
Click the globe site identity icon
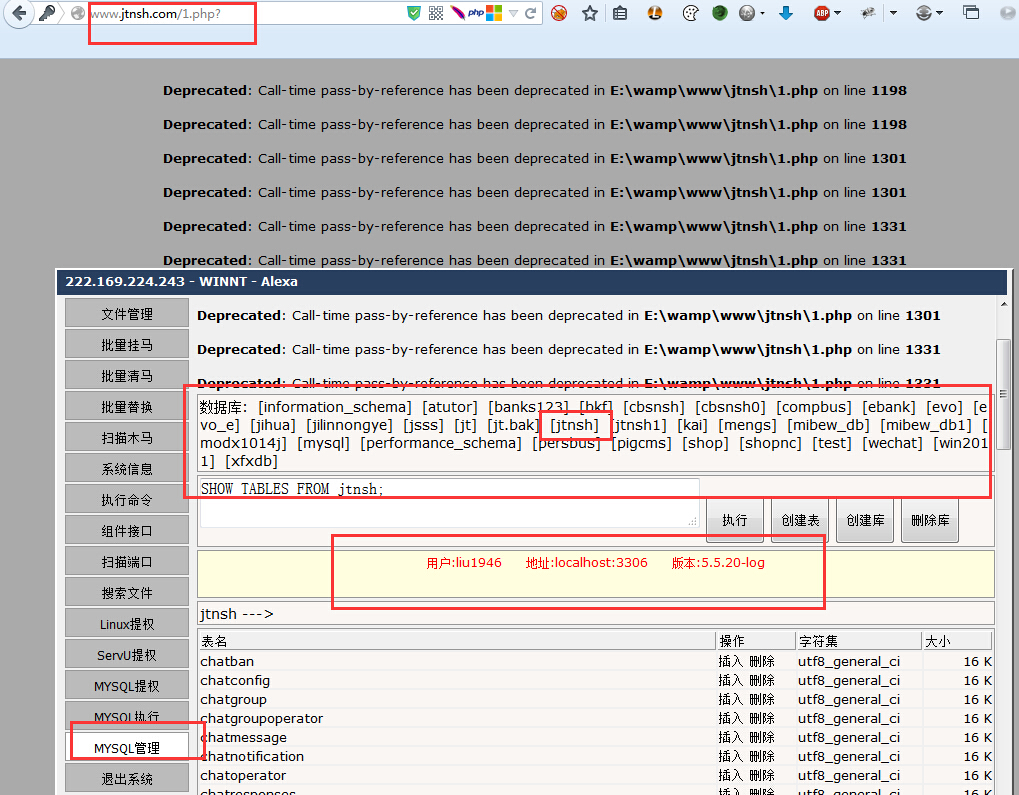click(78, 13)
